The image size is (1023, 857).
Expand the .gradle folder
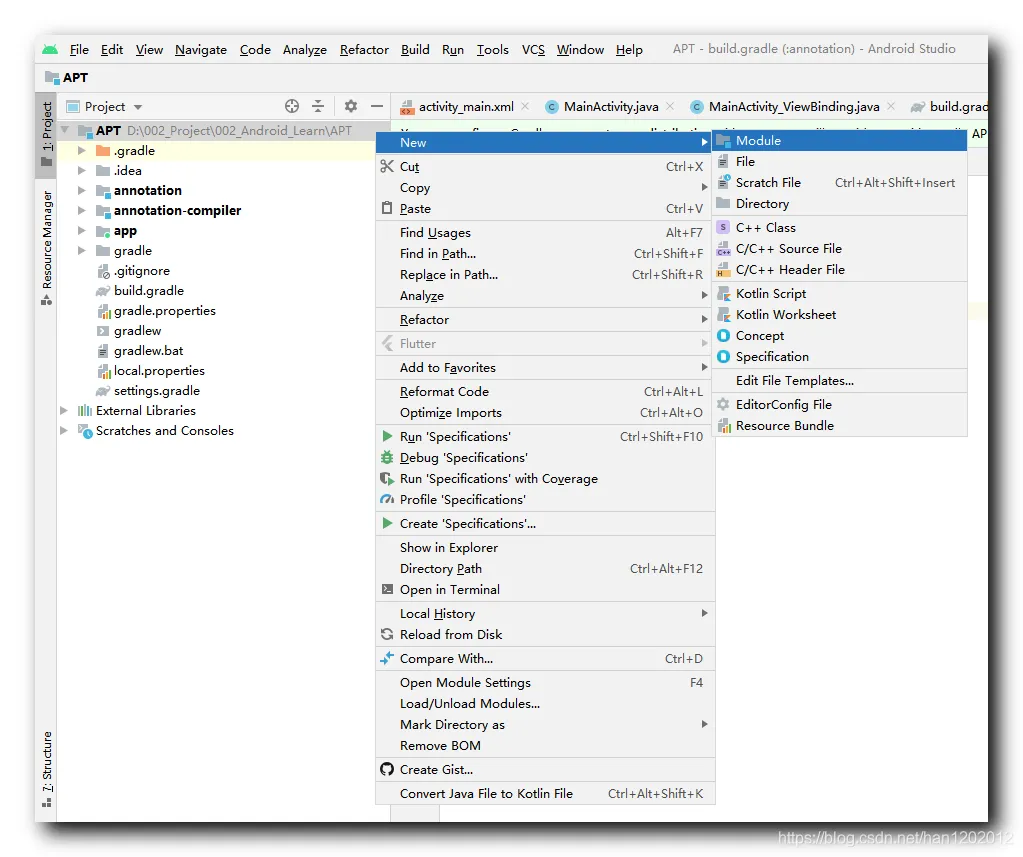82,151
